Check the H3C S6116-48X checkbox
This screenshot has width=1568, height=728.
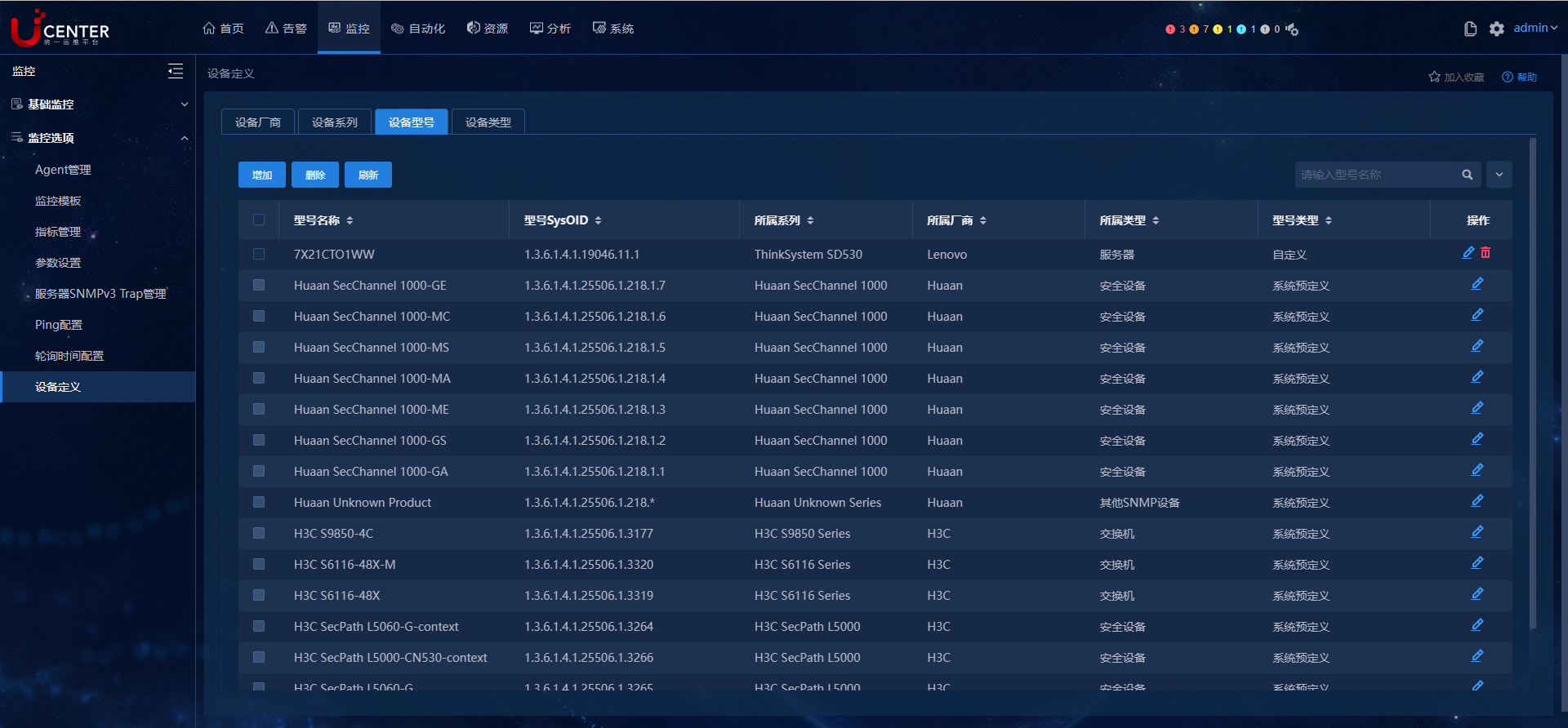259,595
